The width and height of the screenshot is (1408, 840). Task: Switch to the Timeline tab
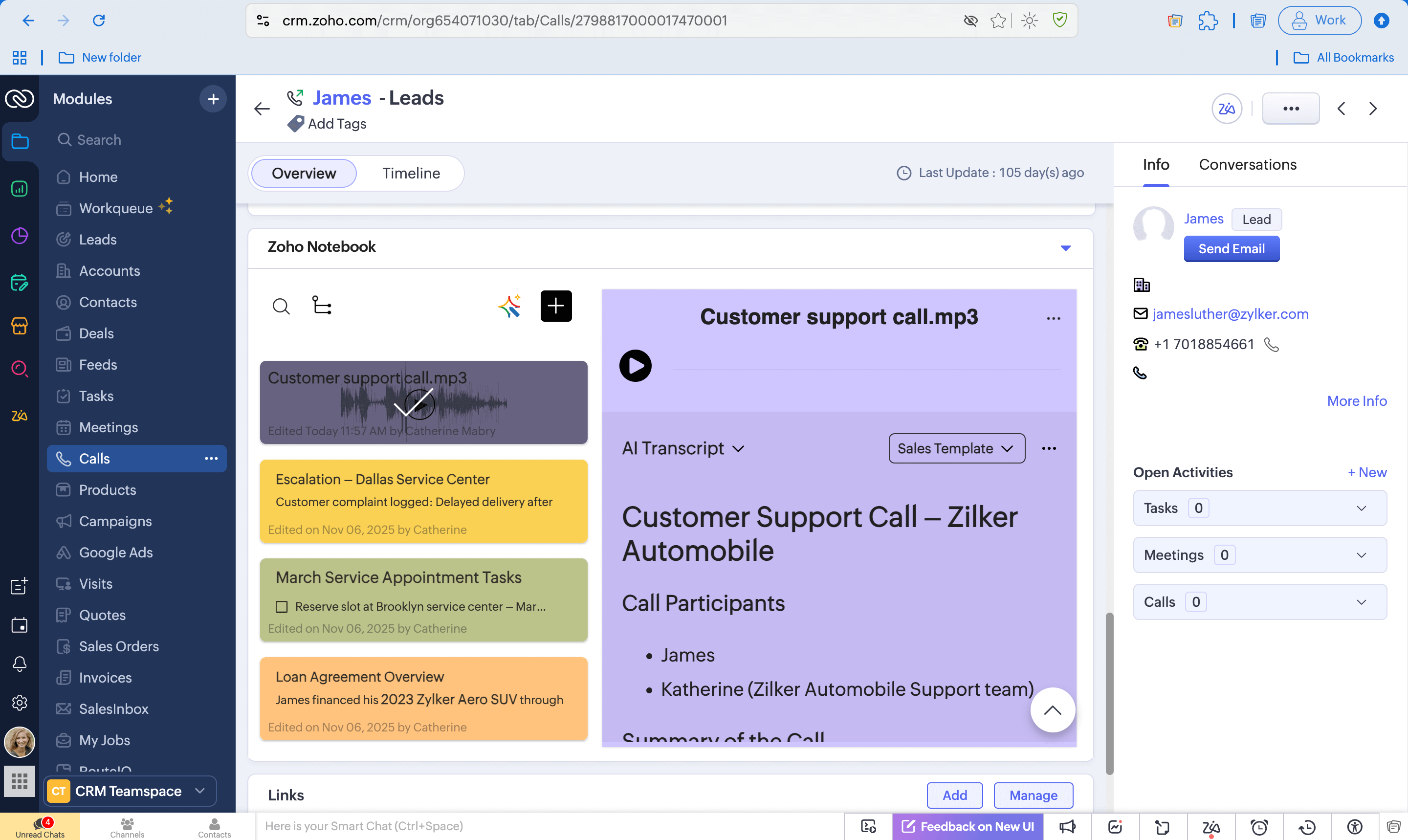(x=411, y=173)
